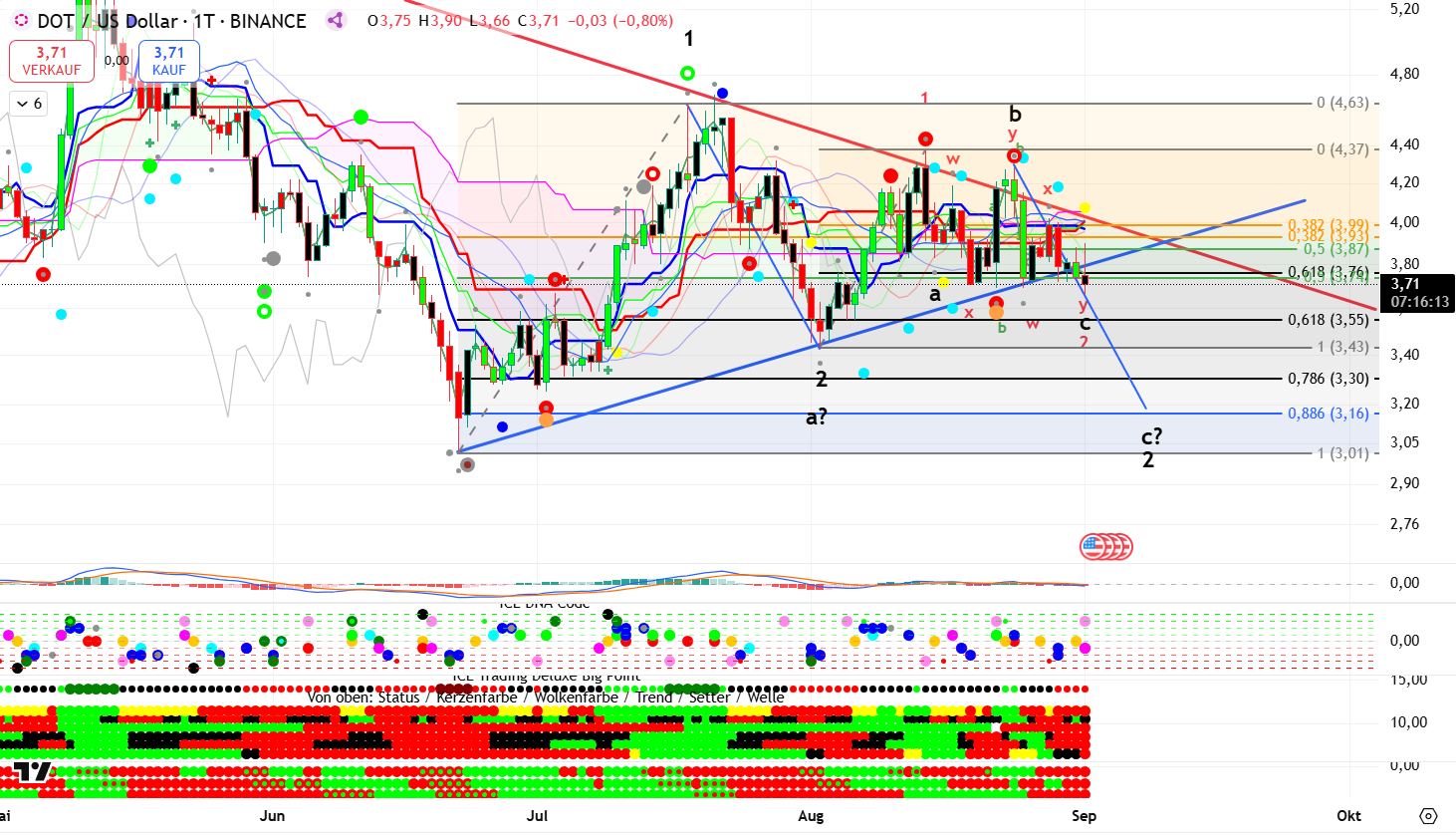
Task: Click the Okt label on the time axis
Action: click(x=1348, y=816)
